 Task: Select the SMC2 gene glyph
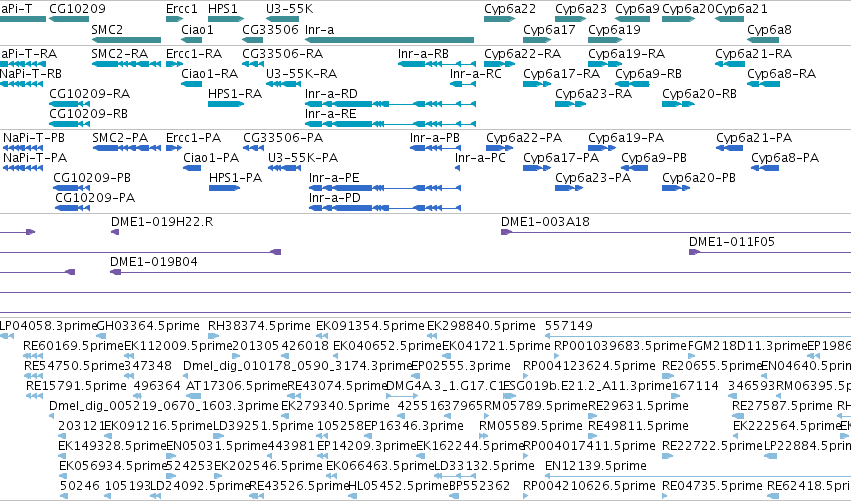[126, 40]
